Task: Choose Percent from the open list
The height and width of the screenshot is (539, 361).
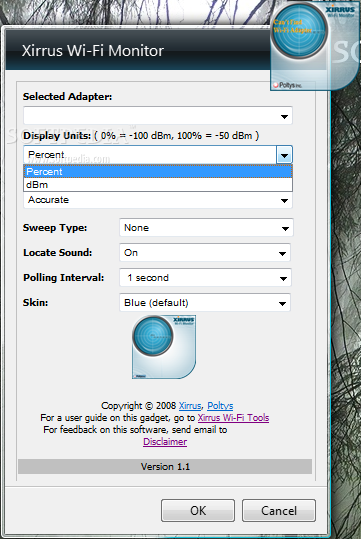Action: tap(158, 172)
